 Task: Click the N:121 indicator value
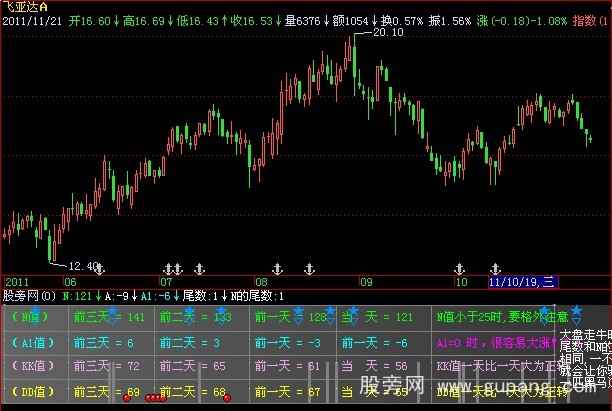(x=77, y=296)
